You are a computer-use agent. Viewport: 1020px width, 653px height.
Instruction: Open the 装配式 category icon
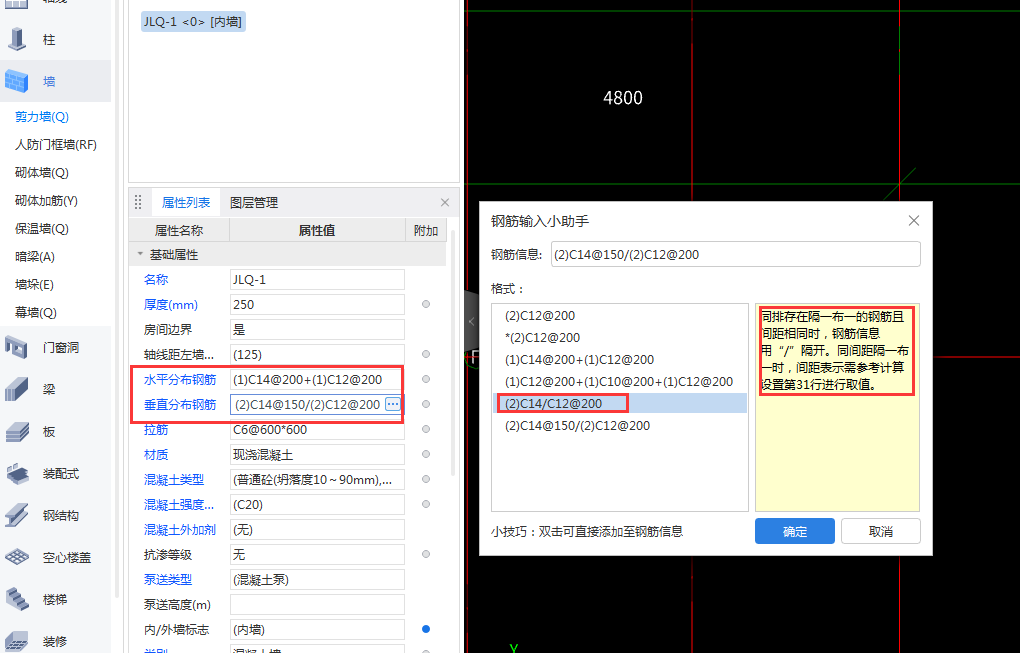pos(17,473)
